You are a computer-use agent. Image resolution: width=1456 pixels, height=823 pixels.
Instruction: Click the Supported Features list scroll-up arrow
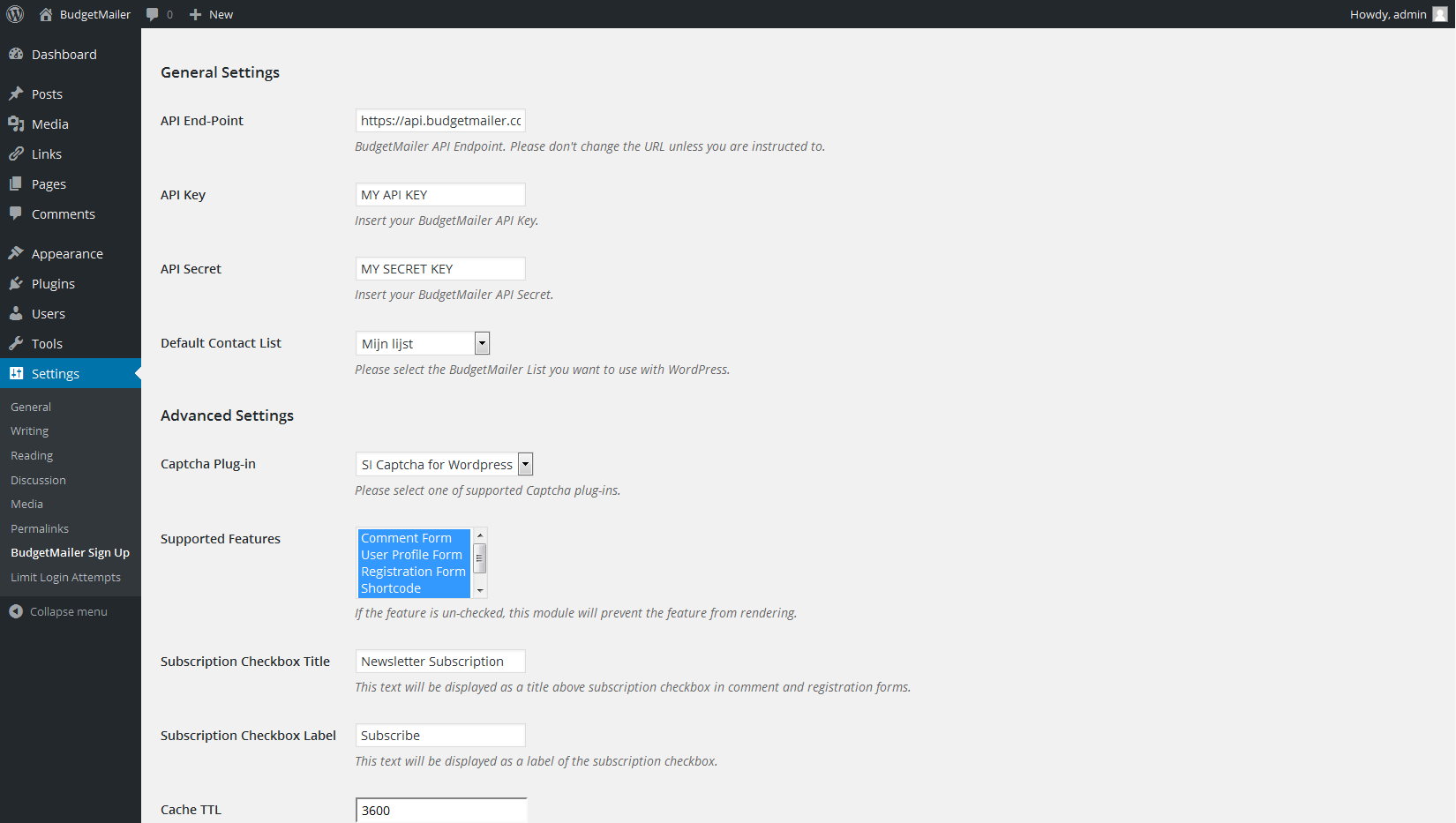tap(480, 535)
